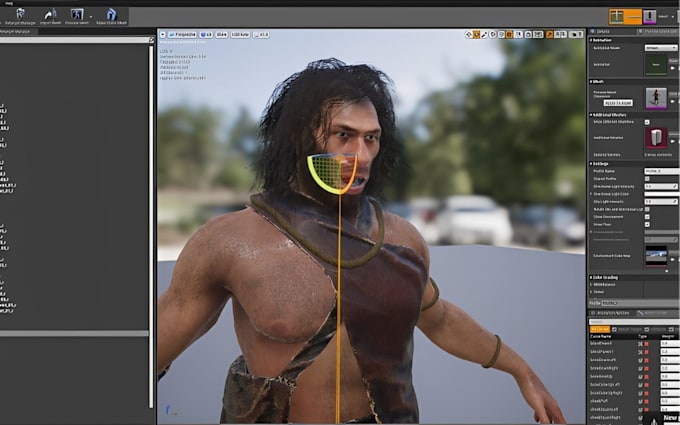This screenshot has width=680, height=425.
Task: Click left panel vertical scrollbar
Action: point(151,225)
